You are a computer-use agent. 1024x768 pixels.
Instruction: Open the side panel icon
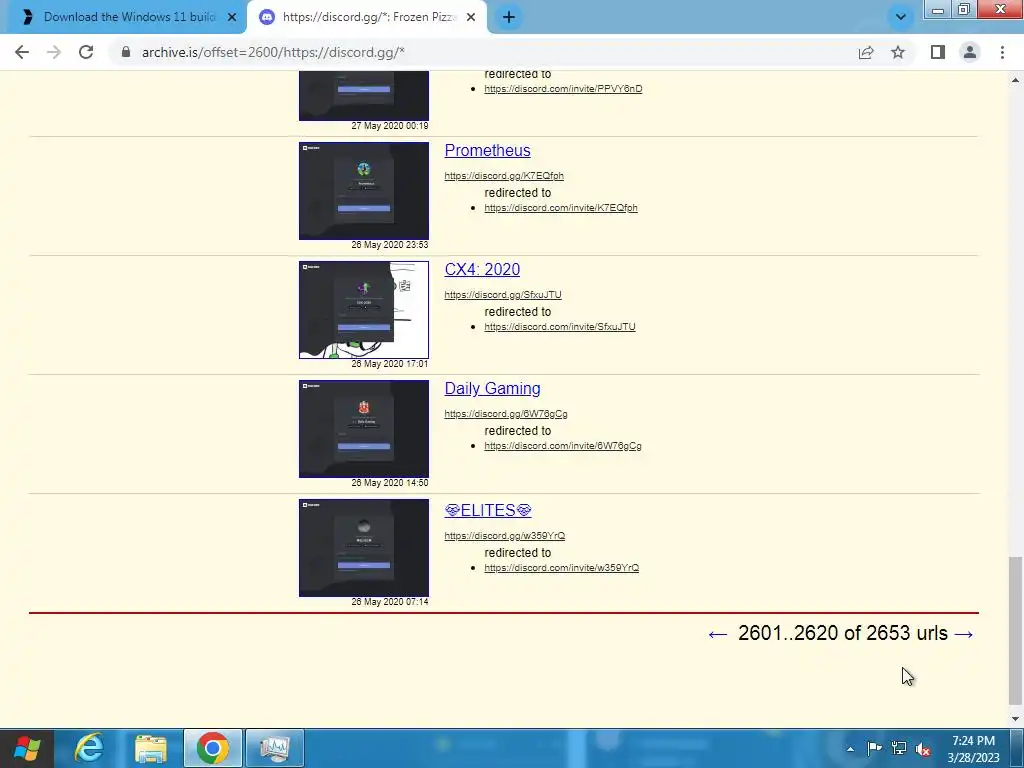(938, 52)
